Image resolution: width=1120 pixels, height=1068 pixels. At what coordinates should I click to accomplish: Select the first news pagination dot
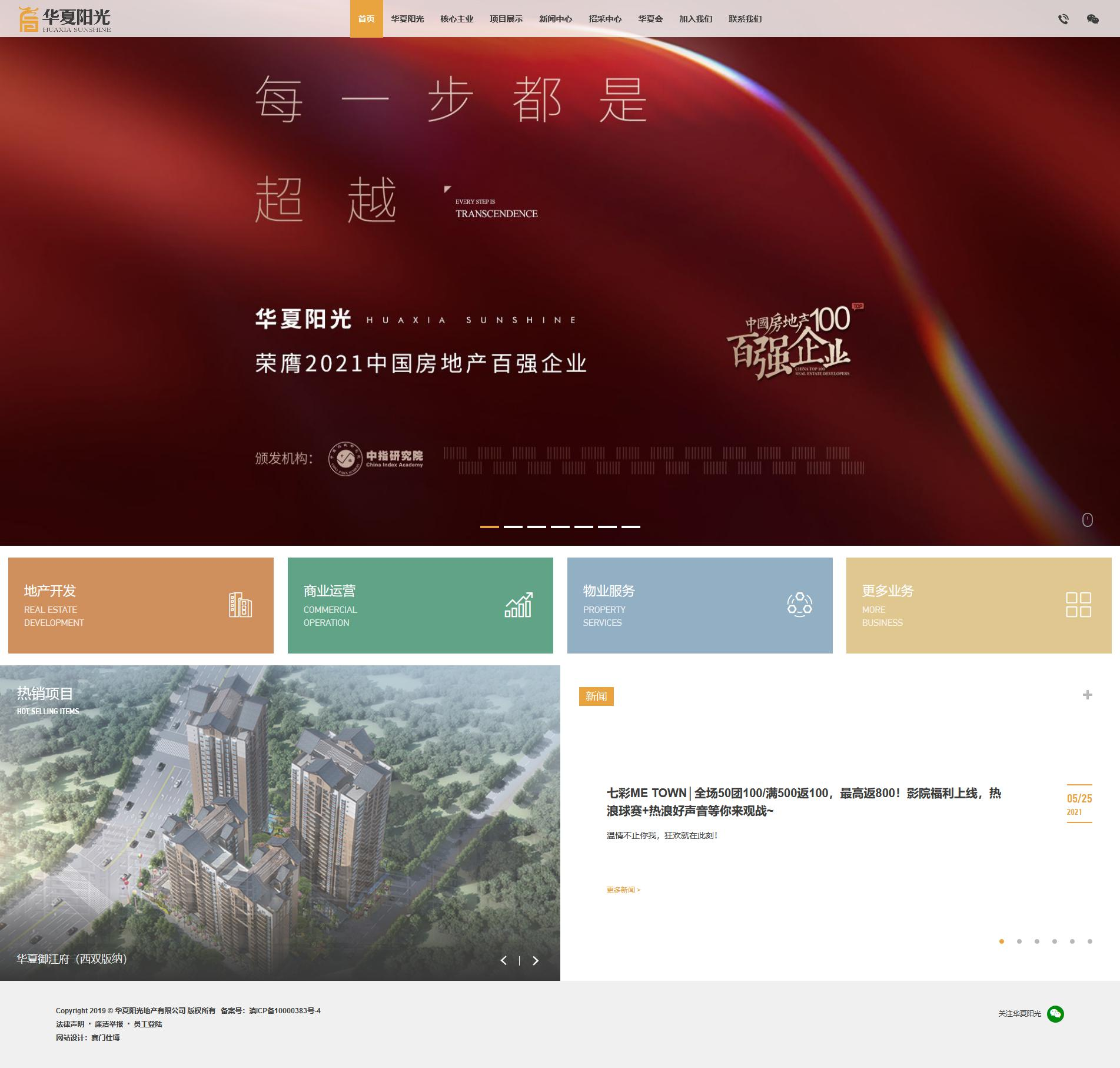click(x=1002, y=941)
